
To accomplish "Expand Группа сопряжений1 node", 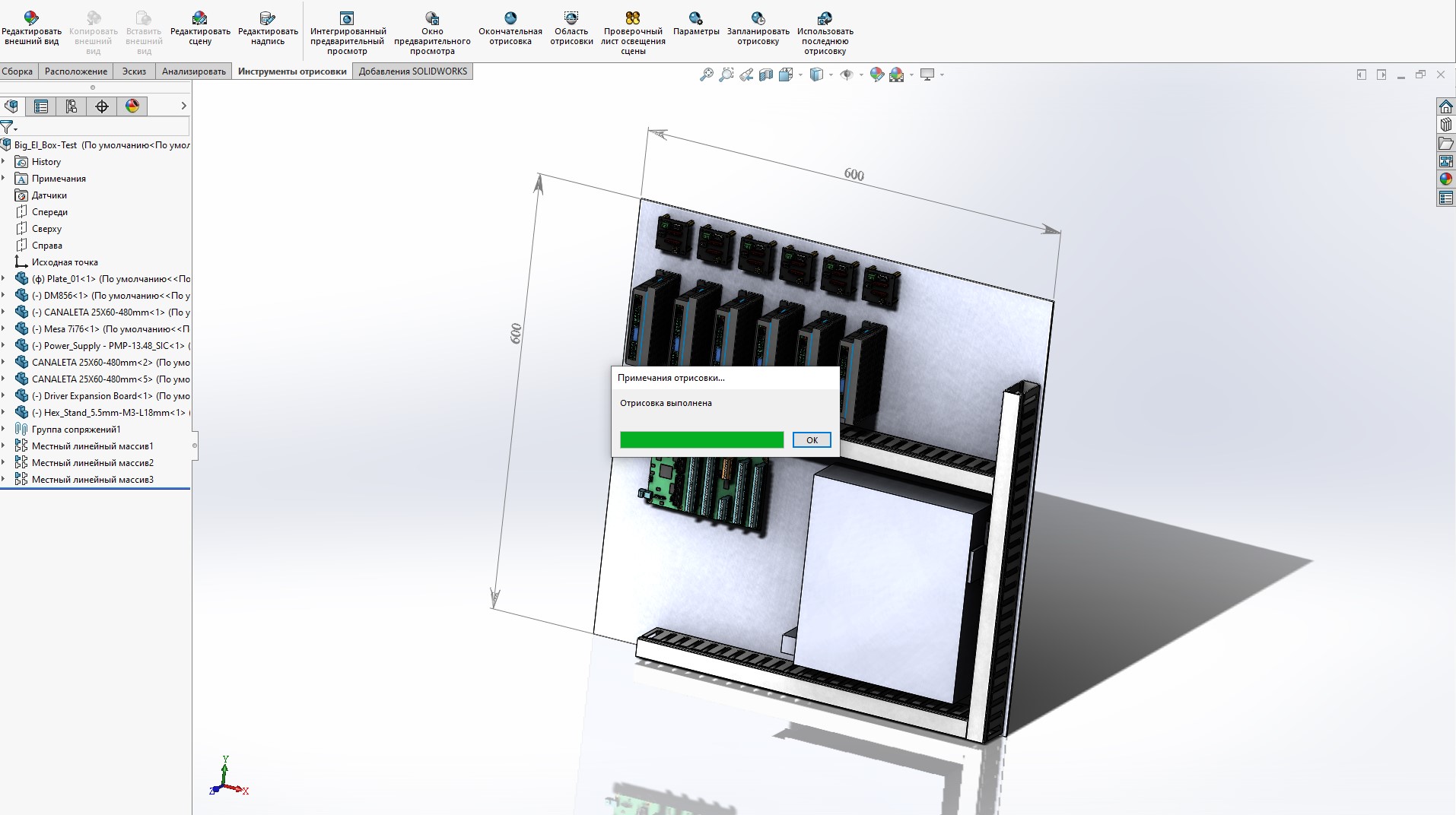I will point(4,430).
